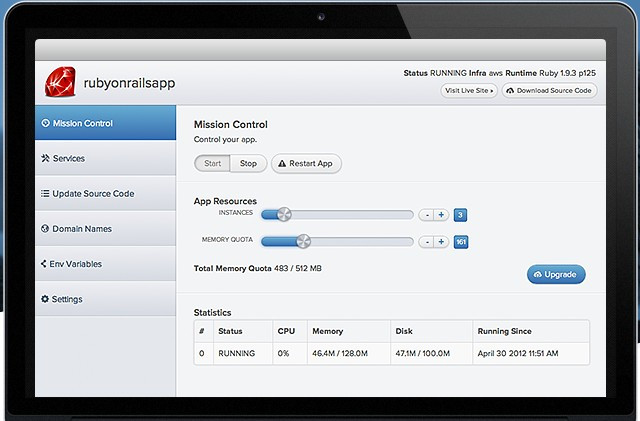The image size is (640, 421).
Task: Open the Services section
Action: coord(68,159)
